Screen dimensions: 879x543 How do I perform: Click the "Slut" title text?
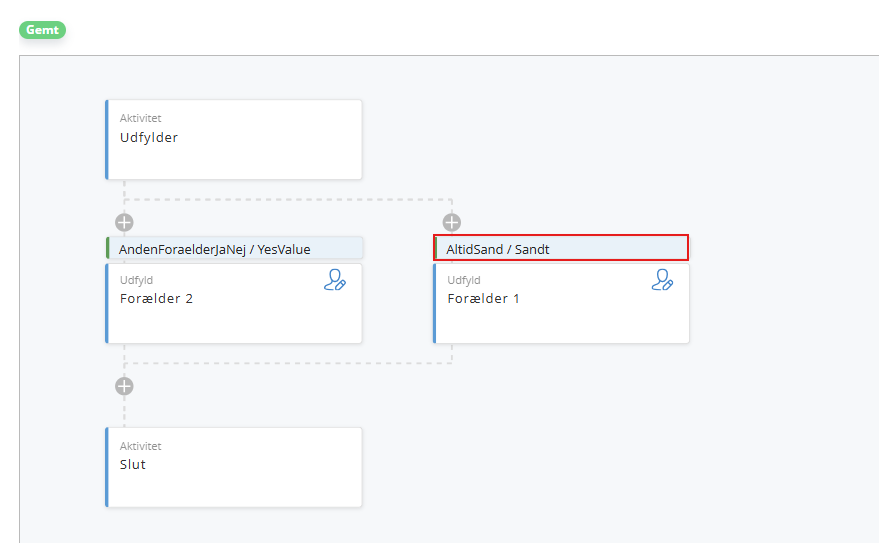(133, 465)
